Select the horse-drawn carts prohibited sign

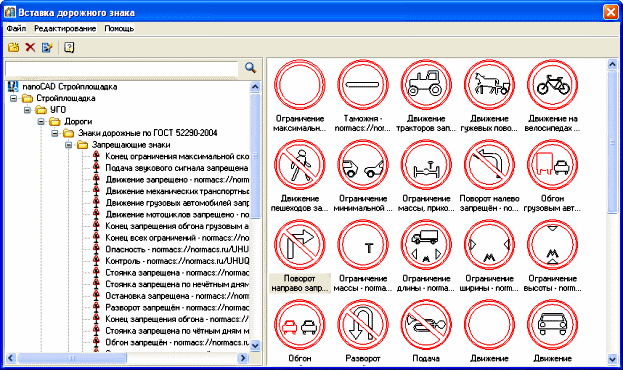pos(489,85)
